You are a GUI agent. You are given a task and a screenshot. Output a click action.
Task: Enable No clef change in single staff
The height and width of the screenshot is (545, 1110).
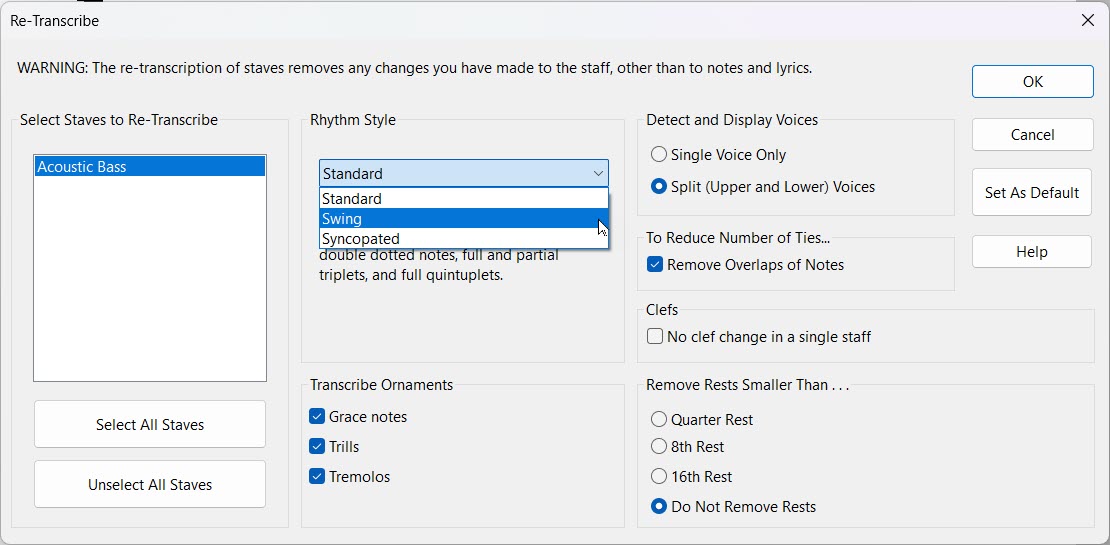tap(655, 337)
